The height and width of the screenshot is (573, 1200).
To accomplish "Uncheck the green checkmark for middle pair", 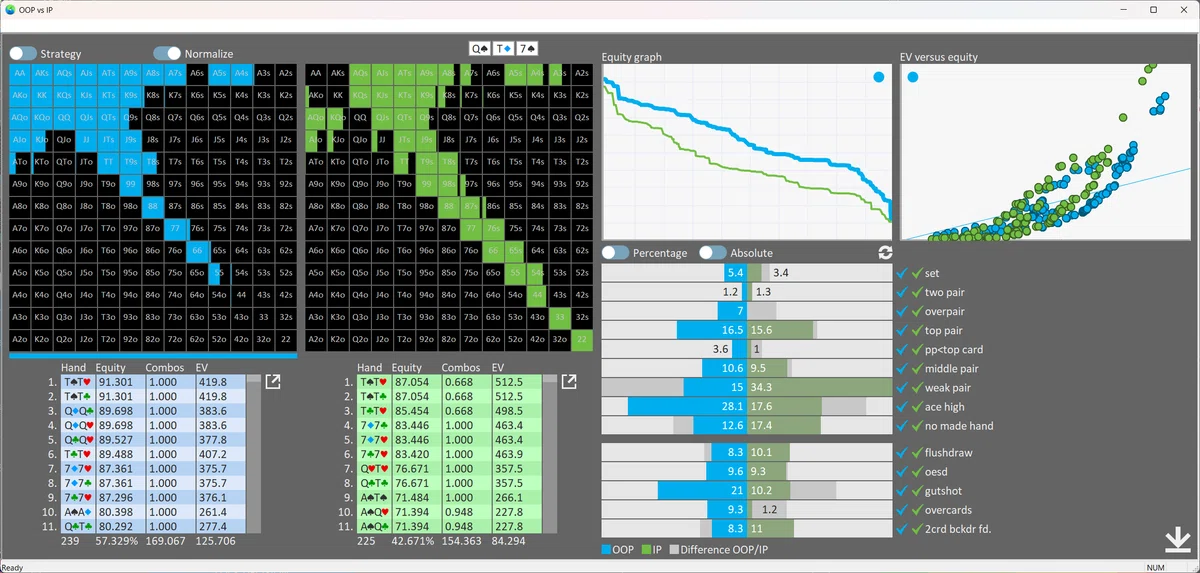I will point(916,369).
